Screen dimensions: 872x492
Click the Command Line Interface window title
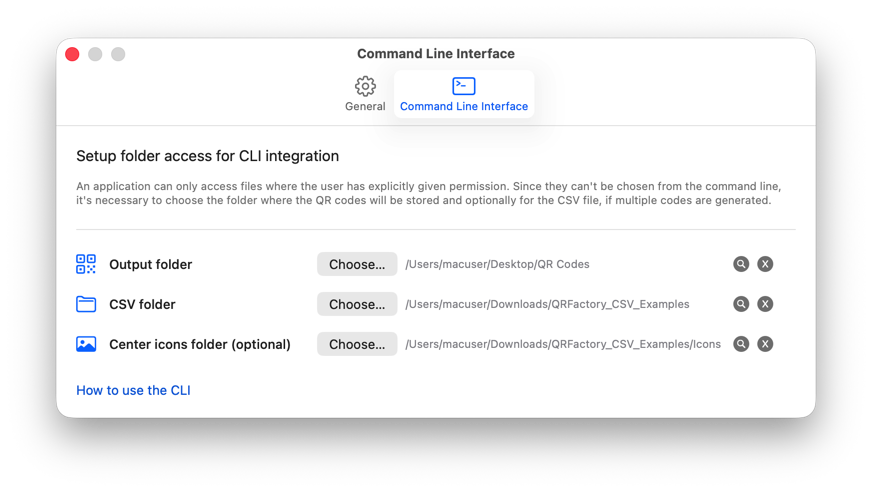tap(436, 54)
